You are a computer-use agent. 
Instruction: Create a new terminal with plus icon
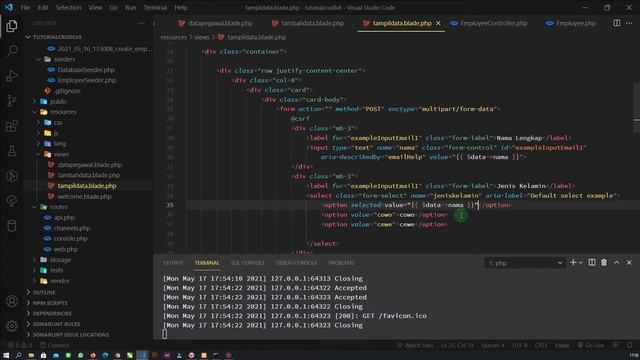pos(573,263)
